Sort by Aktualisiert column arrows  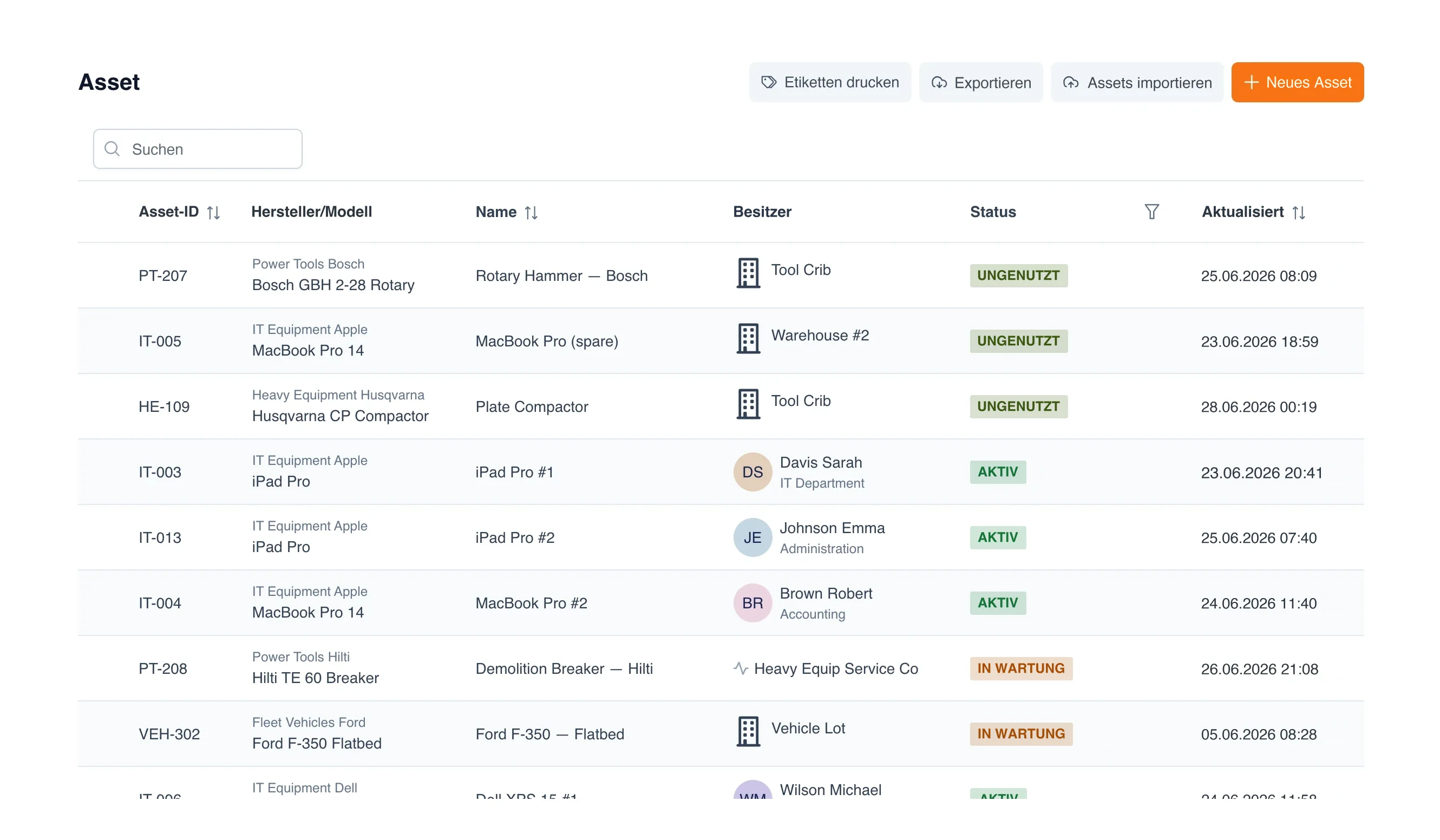coord(1298,213)
